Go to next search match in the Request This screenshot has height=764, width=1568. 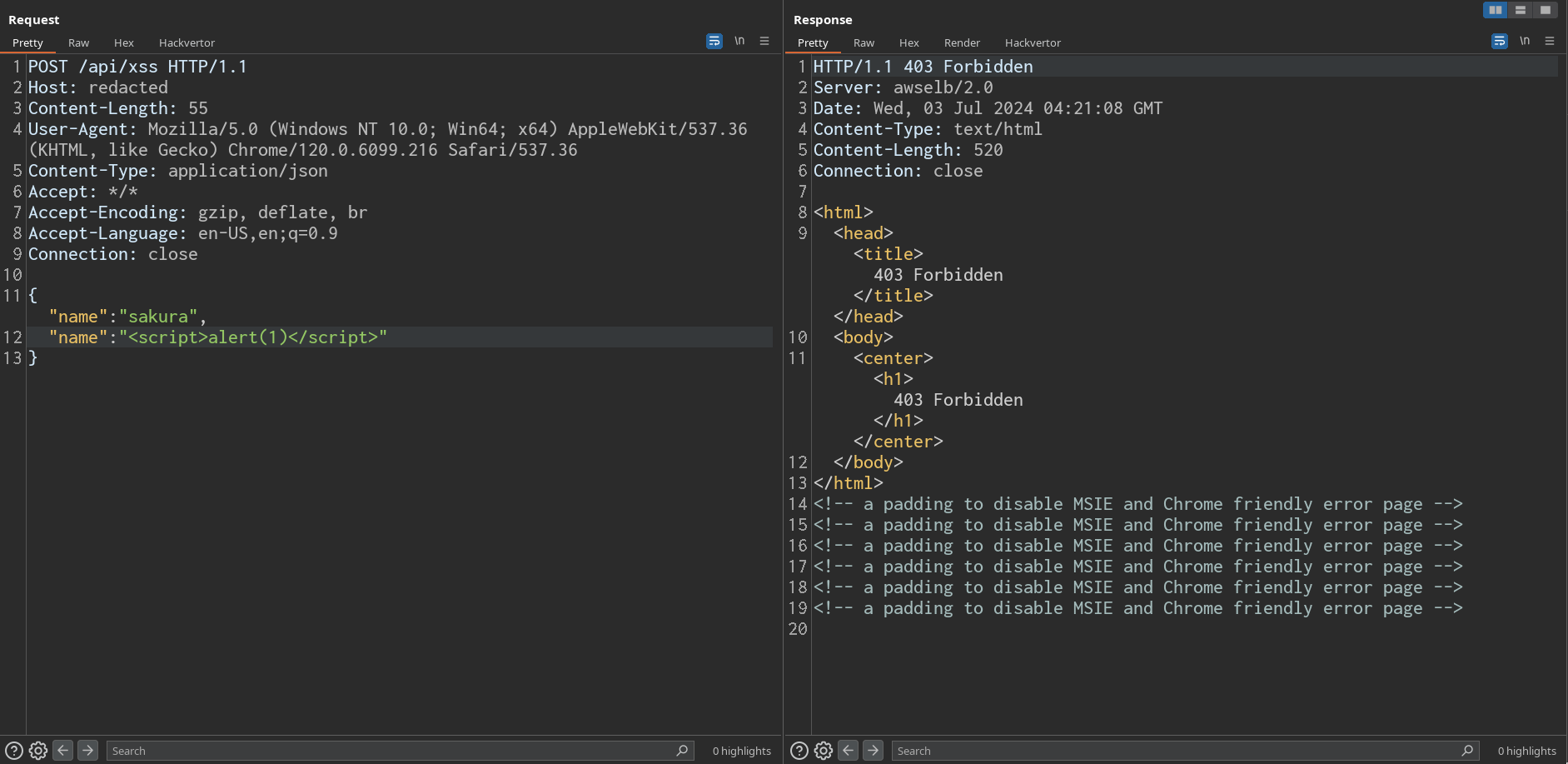(x=87, y=751)
